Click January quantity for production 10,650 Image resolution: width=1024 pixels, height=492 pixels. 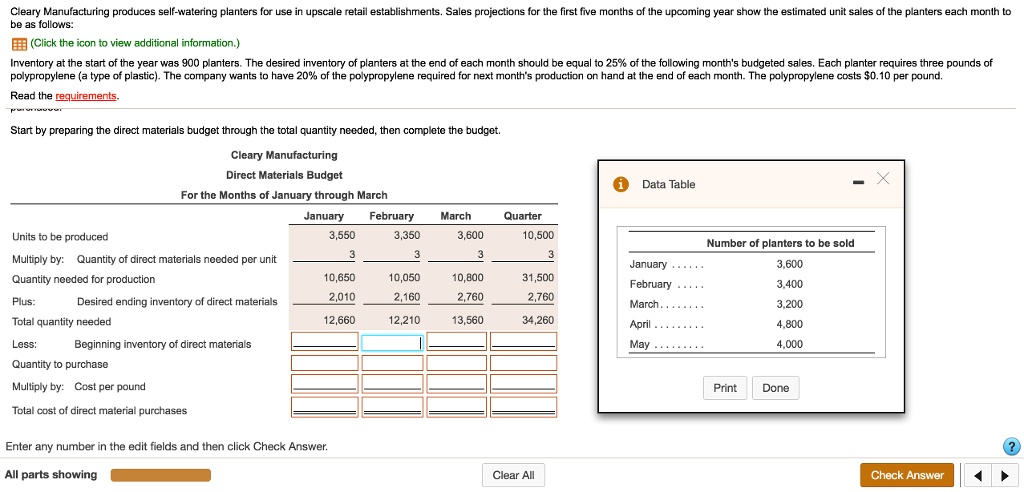(340, 278)
